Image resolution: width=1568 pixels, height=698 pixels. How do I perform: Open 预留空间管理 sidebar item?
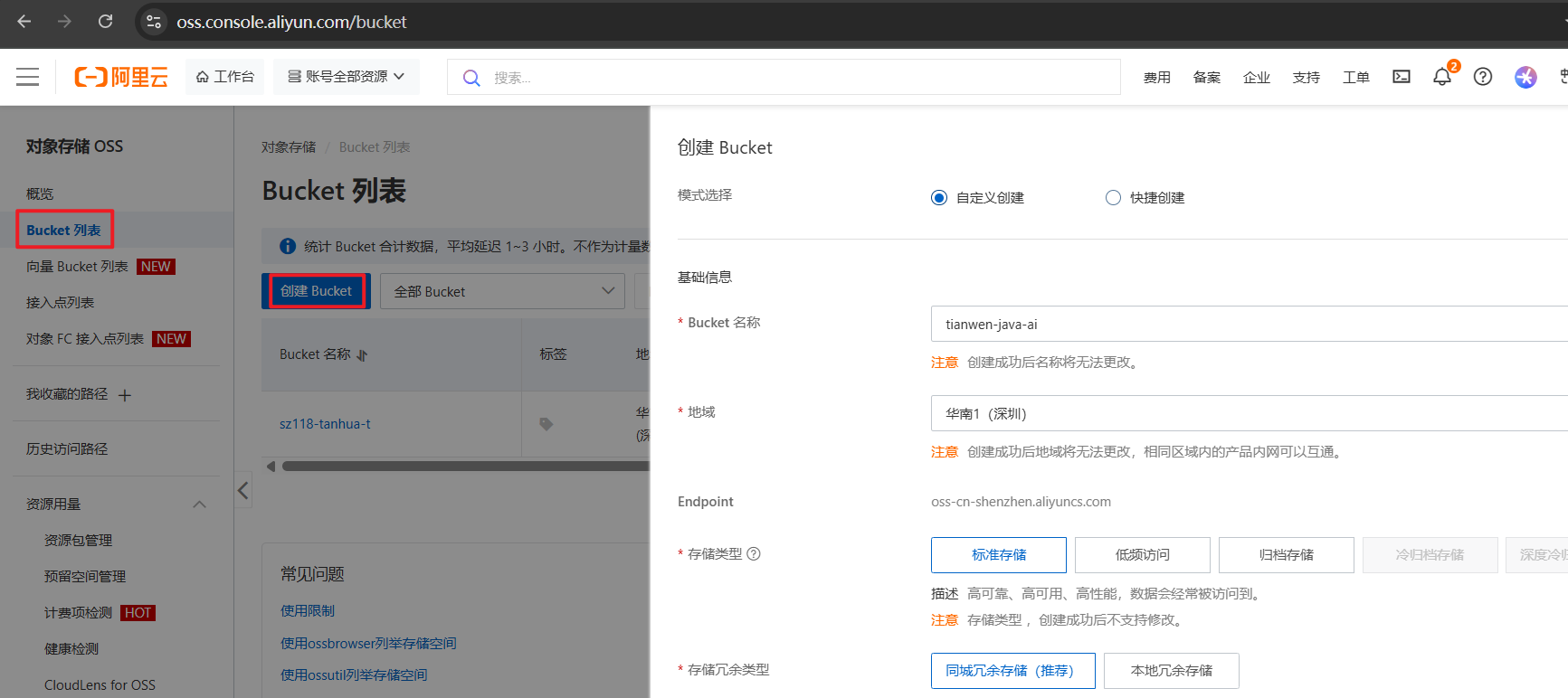click(85, 576)
